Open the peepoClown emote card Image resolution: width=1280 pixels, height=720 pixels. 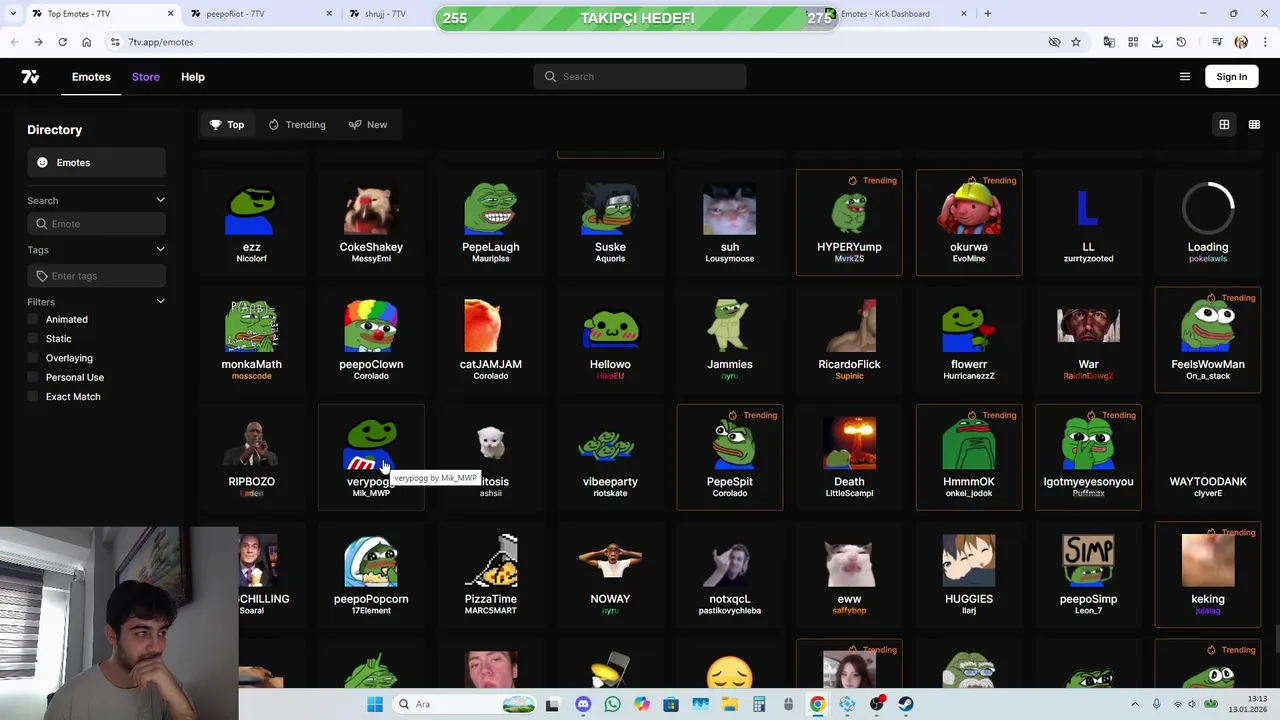click(371, 340)
